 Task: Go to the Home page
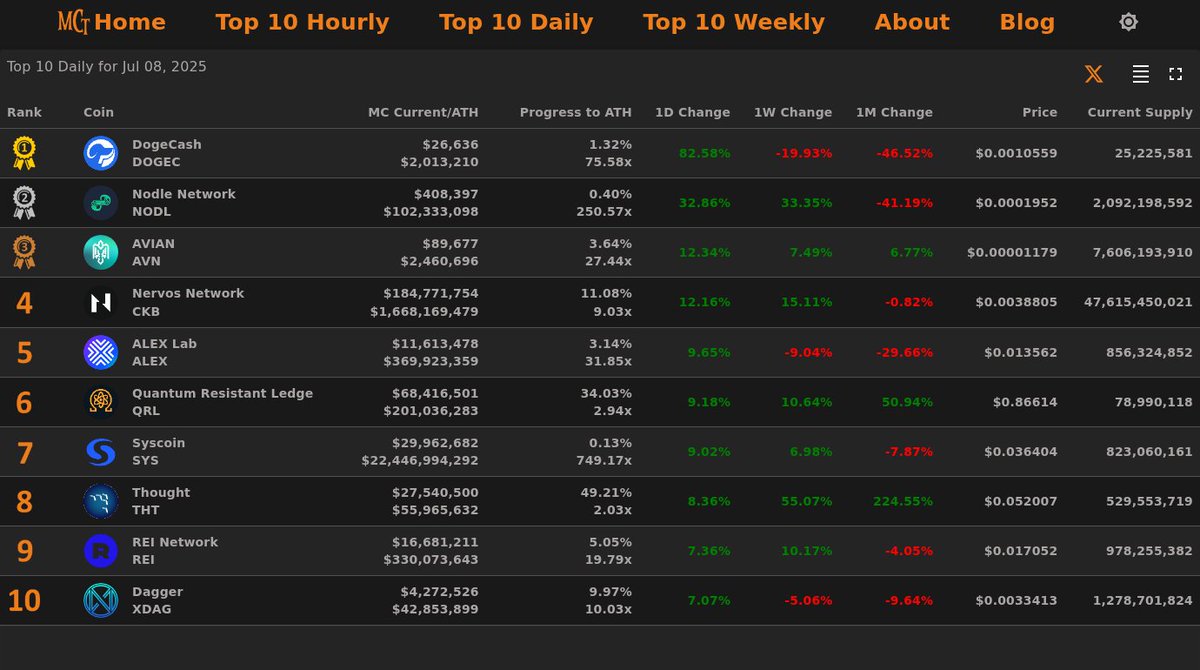click(130, 22)
